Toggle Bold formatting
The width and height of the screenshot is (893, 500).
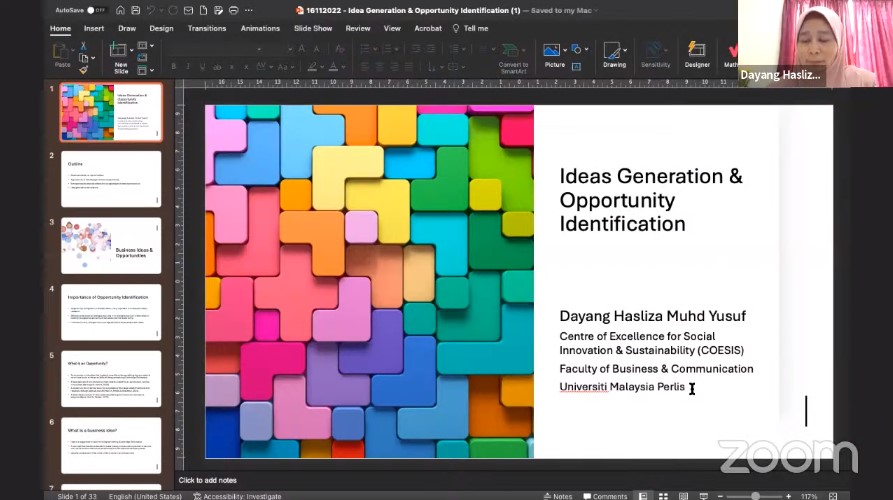(x=173, y=67)
